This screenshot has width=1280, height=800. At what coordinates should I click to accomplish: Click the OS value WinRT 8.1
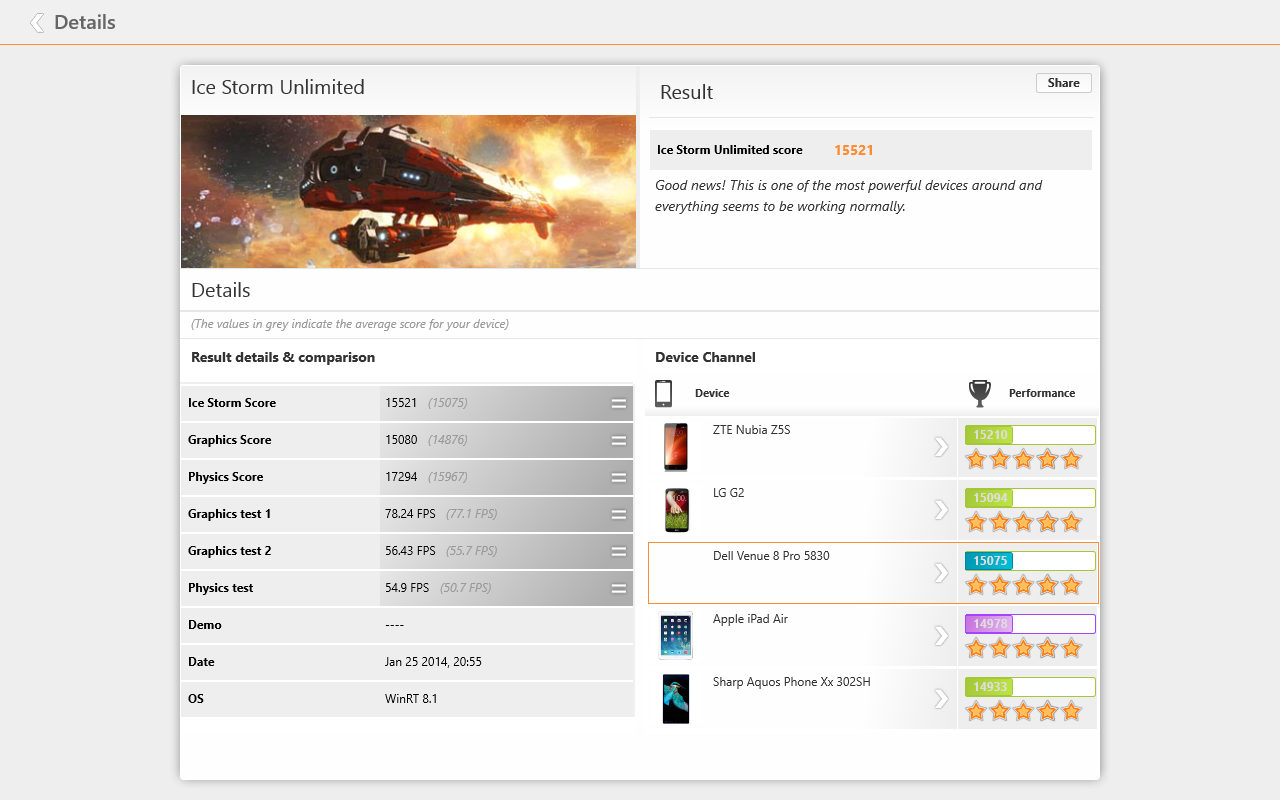[x=411, y=699]
